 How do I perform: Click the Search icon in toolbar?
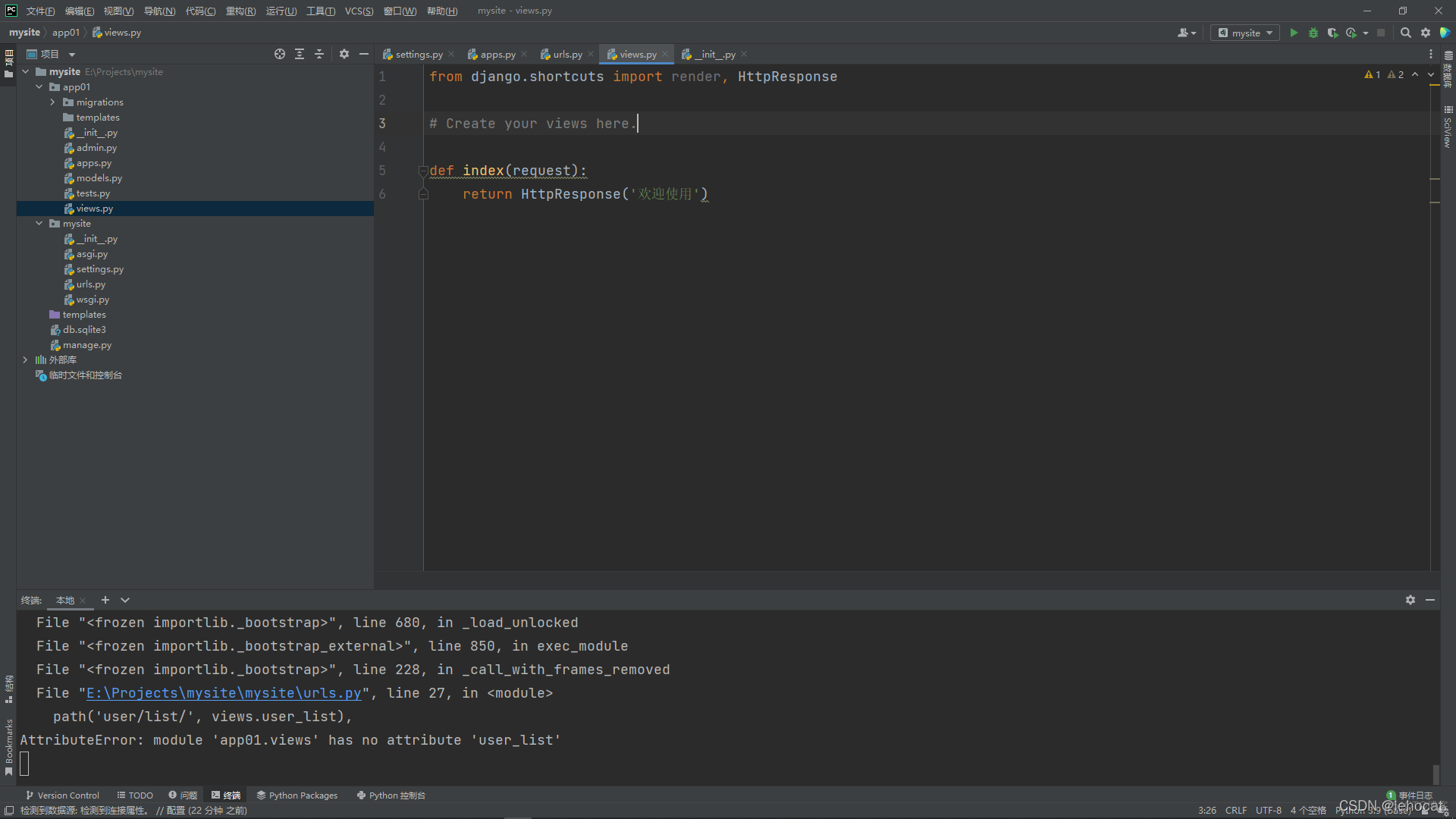tap(1405, 33)
